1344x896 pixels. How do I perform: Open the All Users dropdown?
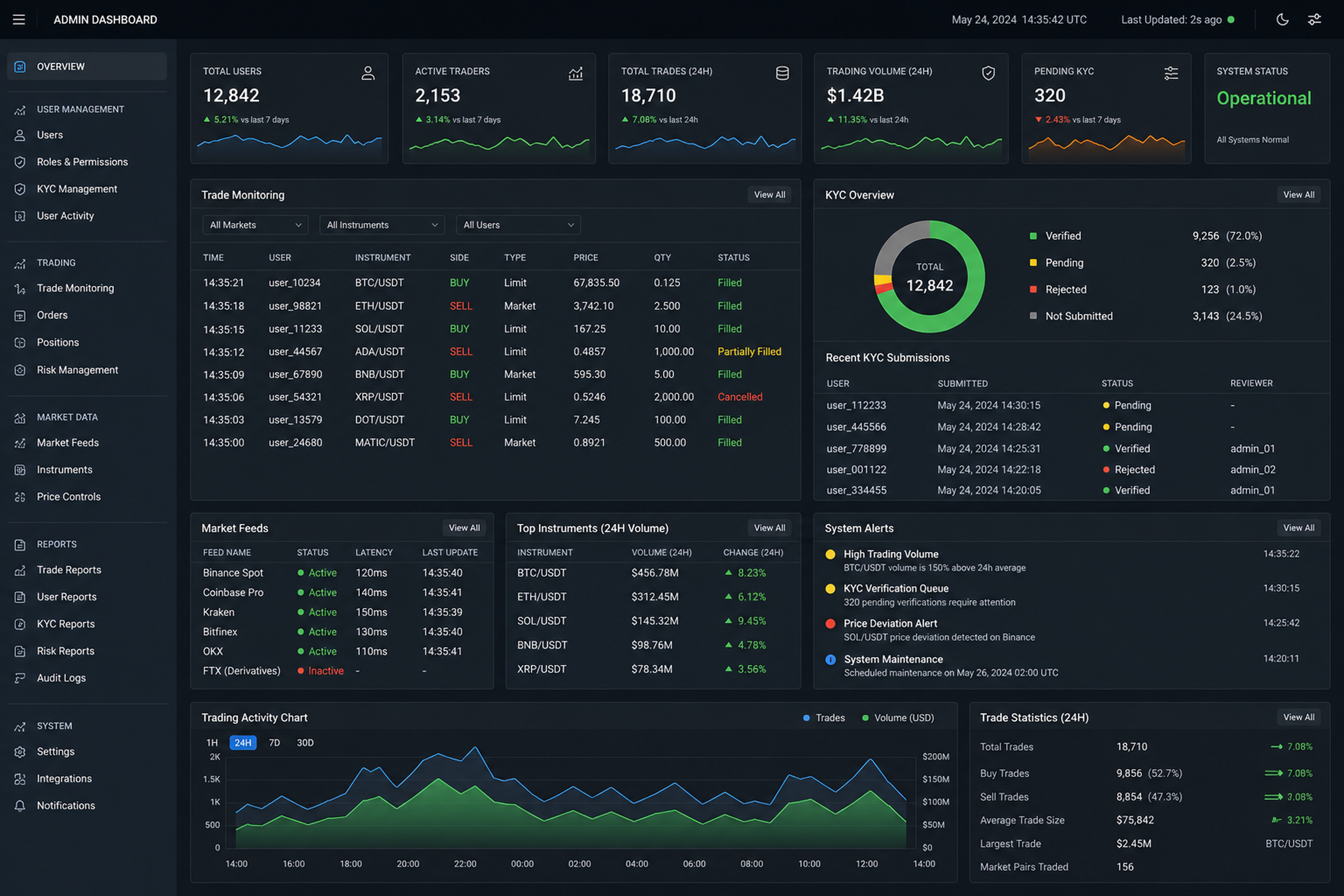point(518,225)
